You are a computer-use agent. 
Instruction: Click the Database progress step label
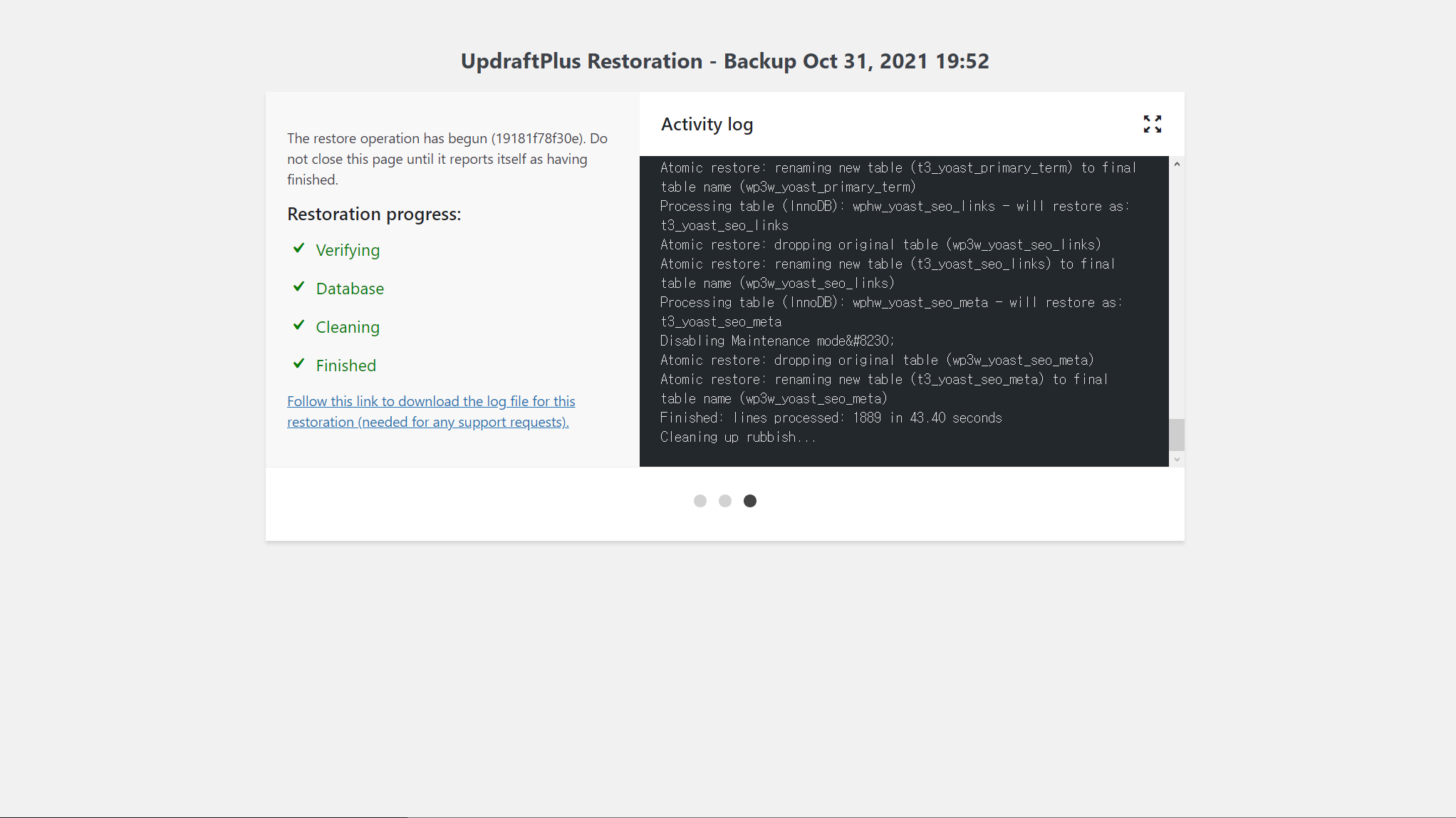350,289
